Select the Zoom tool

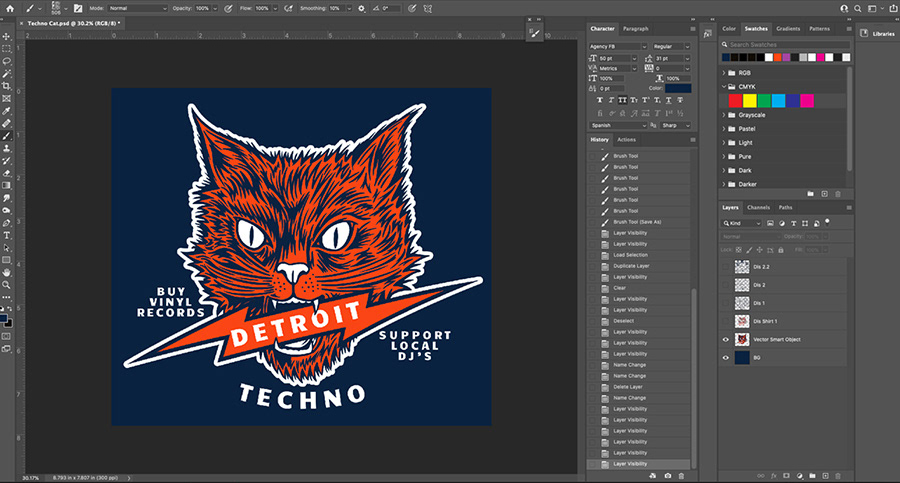click(x=6, y=285)
